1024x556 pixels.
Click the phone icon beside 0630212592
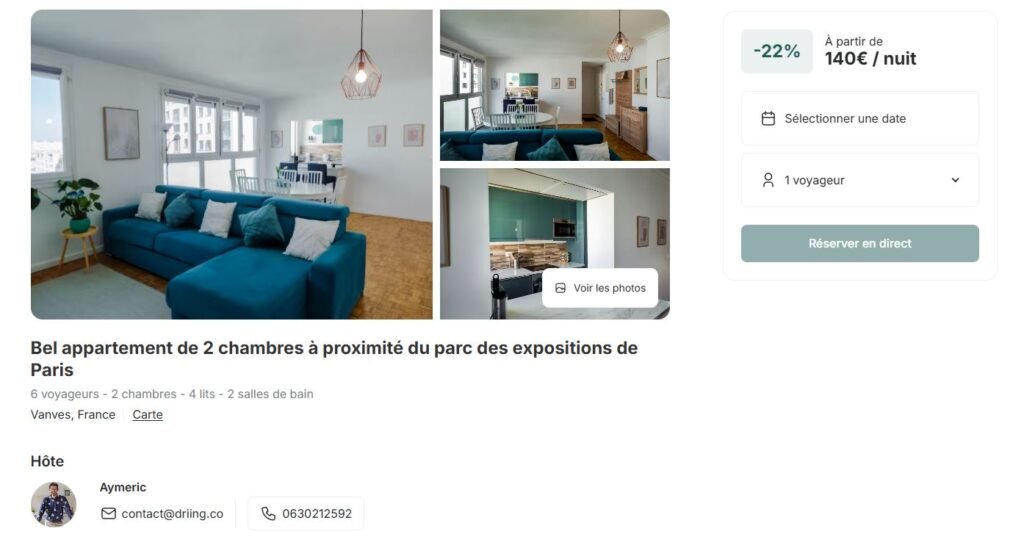268,514
